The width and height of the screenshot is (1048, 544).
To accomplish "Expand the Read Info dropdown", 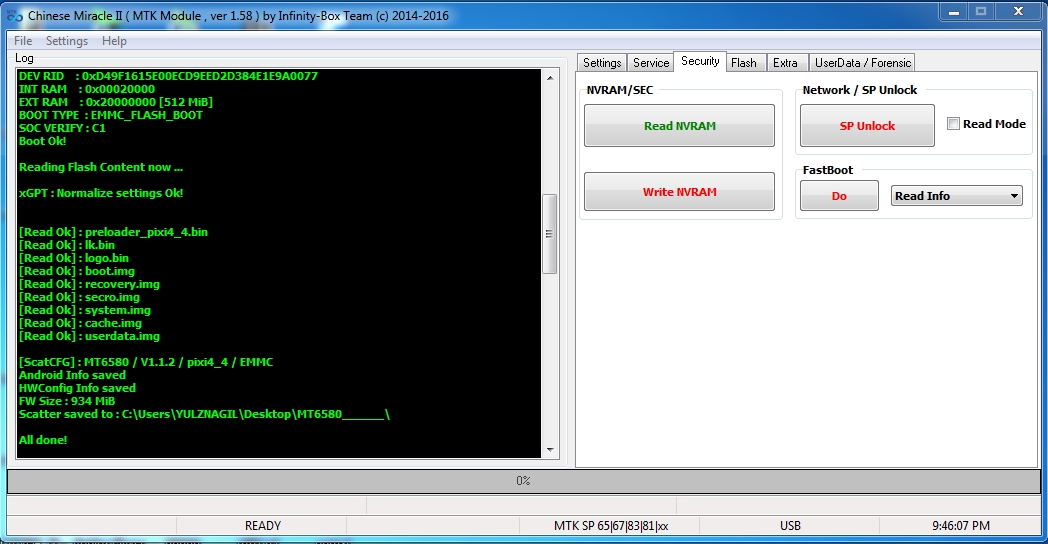I will (956, 196).
